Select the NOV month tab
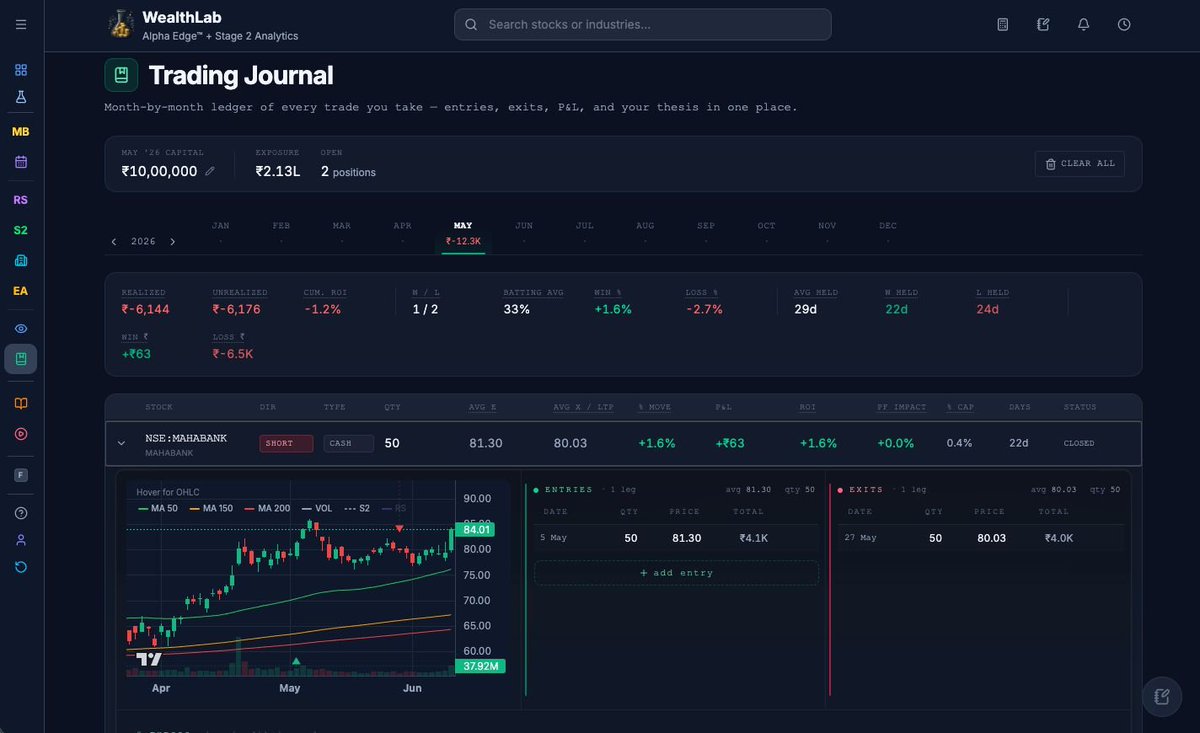This screenshot has height=733, width=1200. [x=827, y=233]
